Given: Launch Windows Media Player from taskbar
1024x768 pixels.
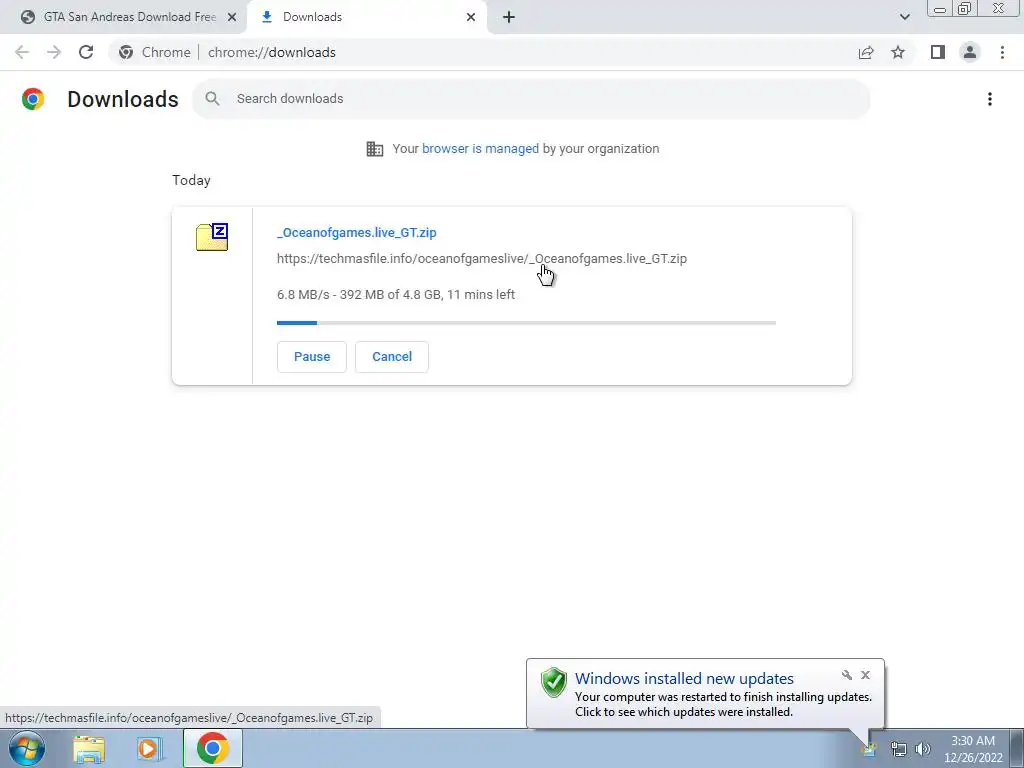Looking at the screenshot, I should tap(148, 748).
